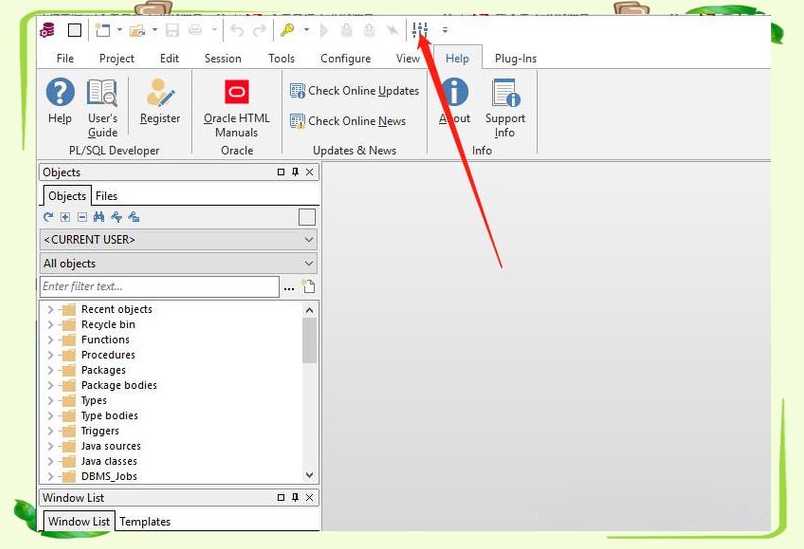The image size is (804, 549).
Task: Expand the Packages folder
Action: click(50, 370)
